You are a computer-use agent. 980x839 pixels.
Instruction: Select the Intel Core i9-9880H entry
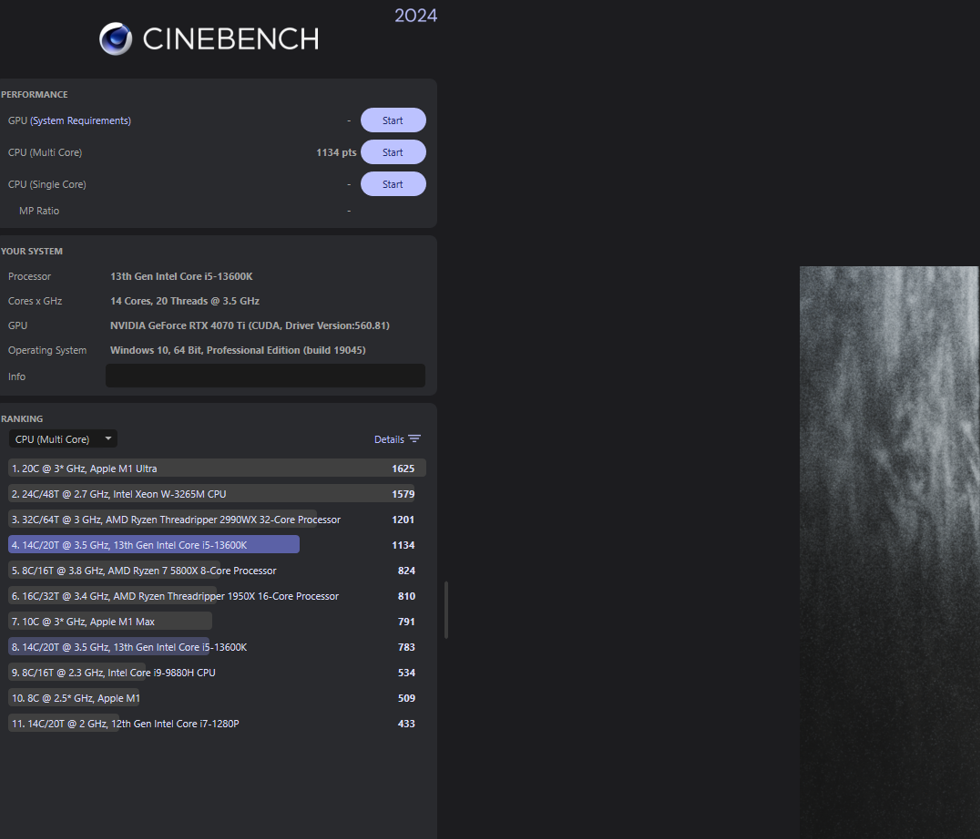217,673
